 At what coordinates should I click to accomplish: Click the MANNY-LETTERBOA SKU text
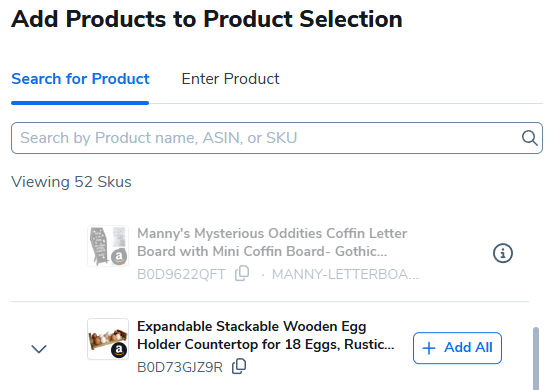coord(345,274)
